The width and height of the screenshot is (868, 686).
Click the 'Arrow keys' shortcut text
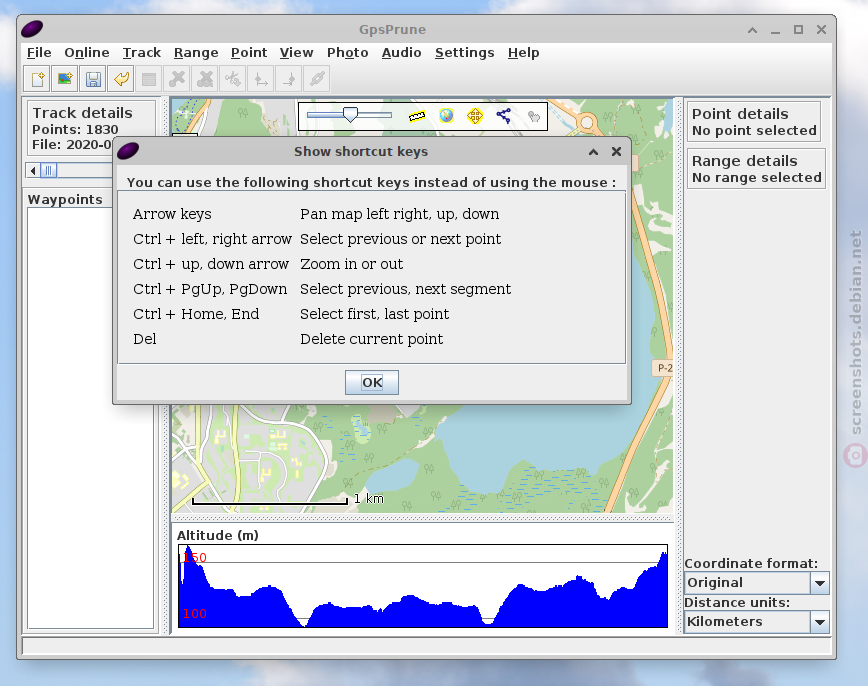click(x=172, y=214)
